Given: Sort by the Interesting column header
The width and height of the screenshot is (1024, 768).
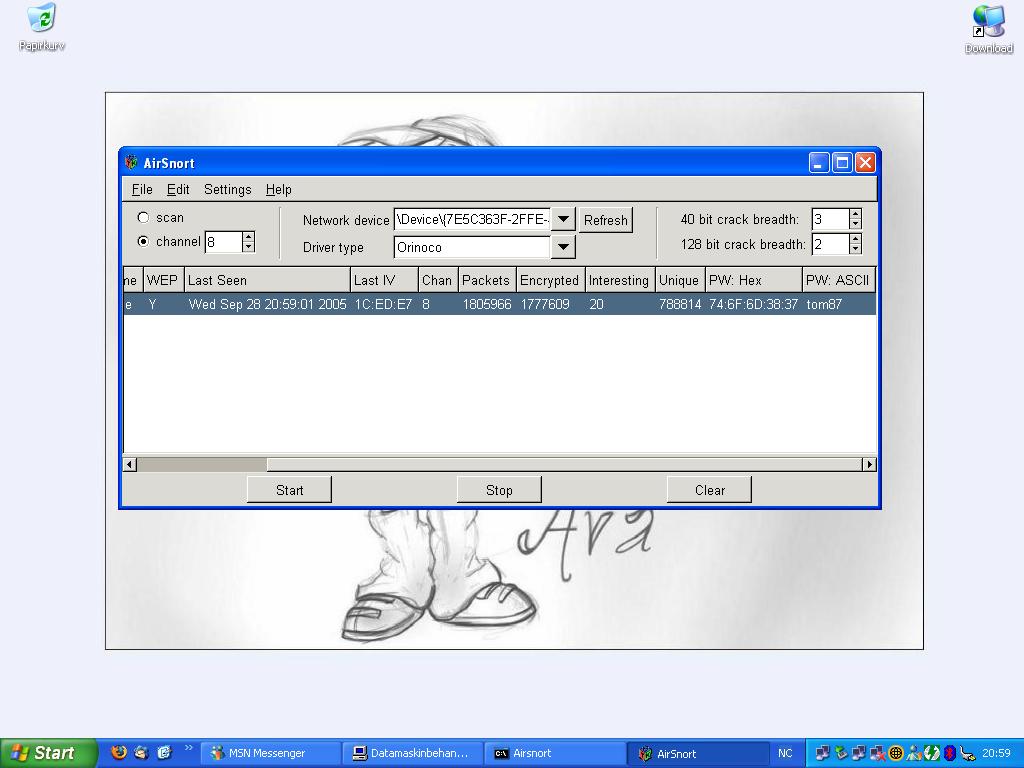Looking at the screenshot, I should [x=620, y=280].
